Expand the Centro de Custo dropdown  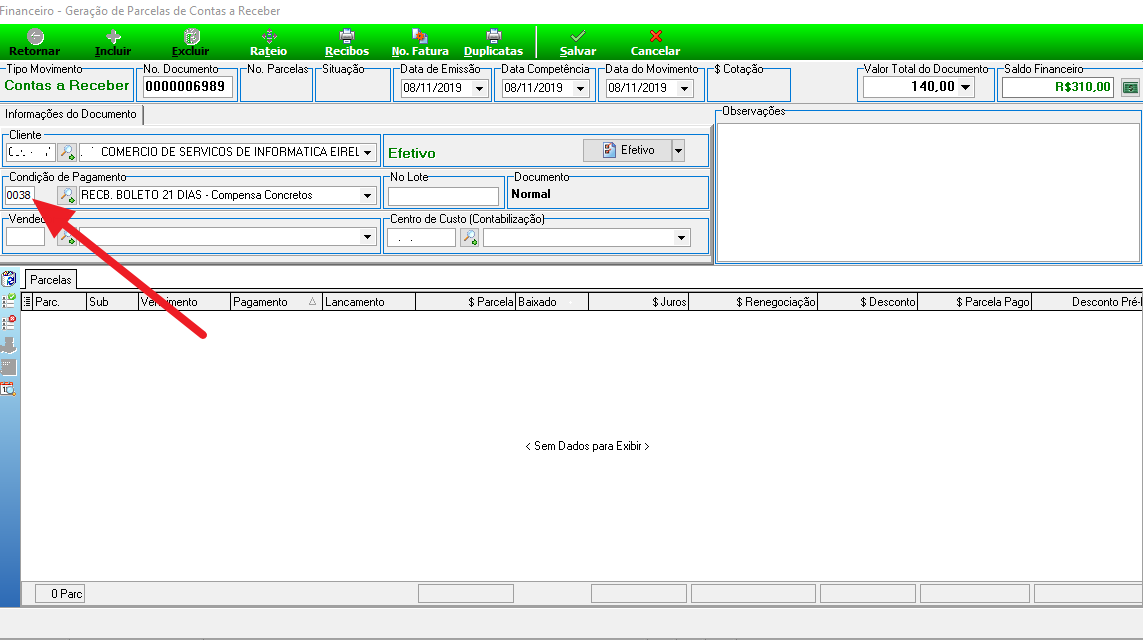pos(682,238)
